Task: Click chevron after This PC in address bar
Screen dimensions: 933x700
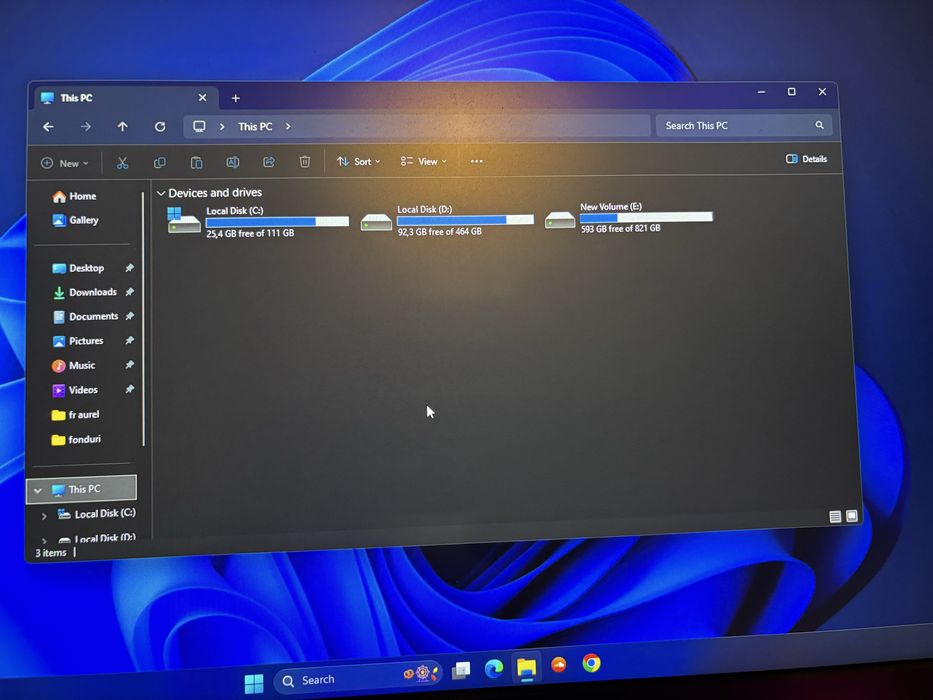Action: point(288,126)
